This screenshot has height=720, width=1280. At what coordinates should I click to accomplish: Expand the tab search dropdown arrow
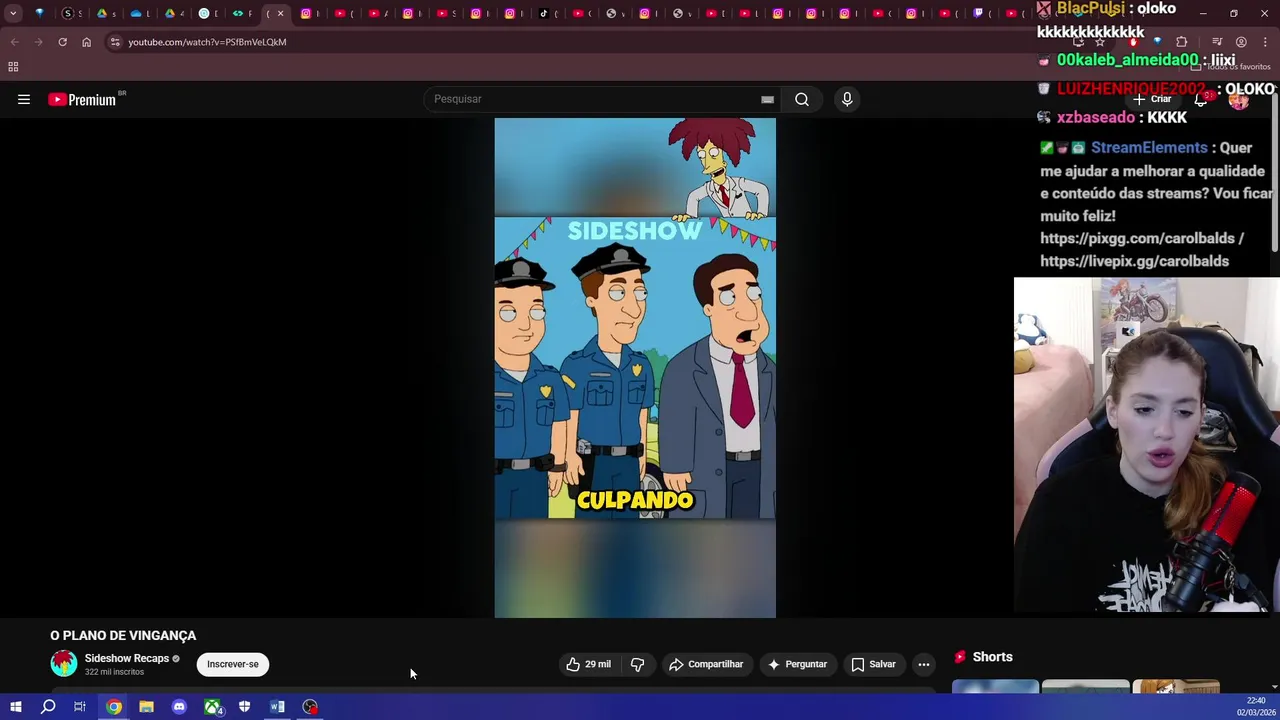click(13, 13)
